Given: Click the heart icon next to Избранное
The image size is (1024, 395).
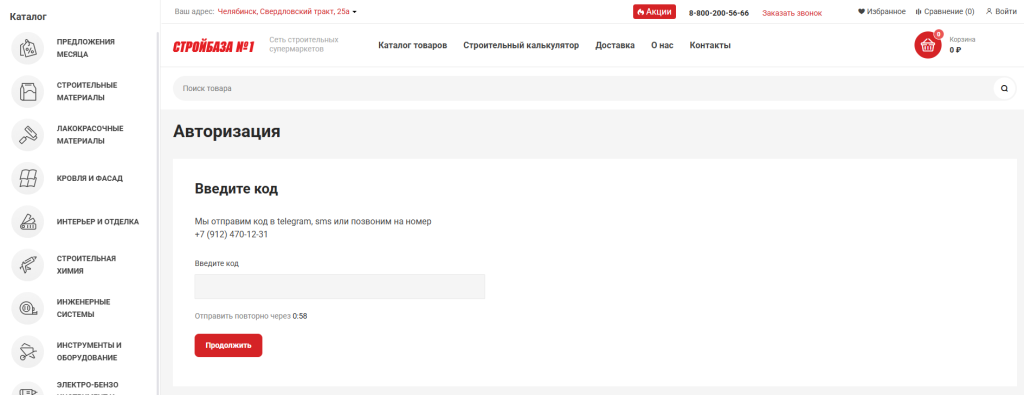Looking at the screenshot, I should [861, 12].
